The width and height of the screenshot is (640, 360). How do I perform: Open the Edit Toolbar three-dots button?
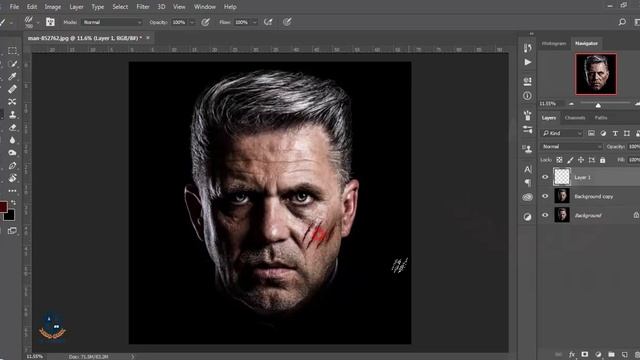tap(12, 191)
